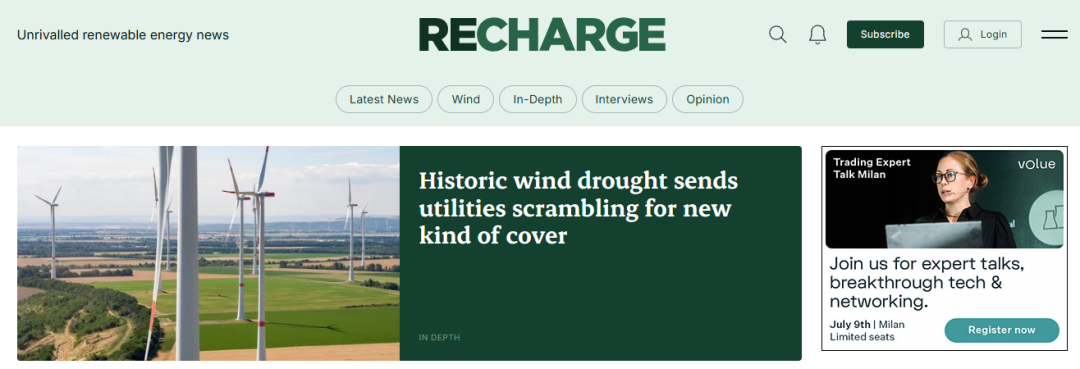
Task: Click Register now in the ad
Action: (x=1001, y=330)
